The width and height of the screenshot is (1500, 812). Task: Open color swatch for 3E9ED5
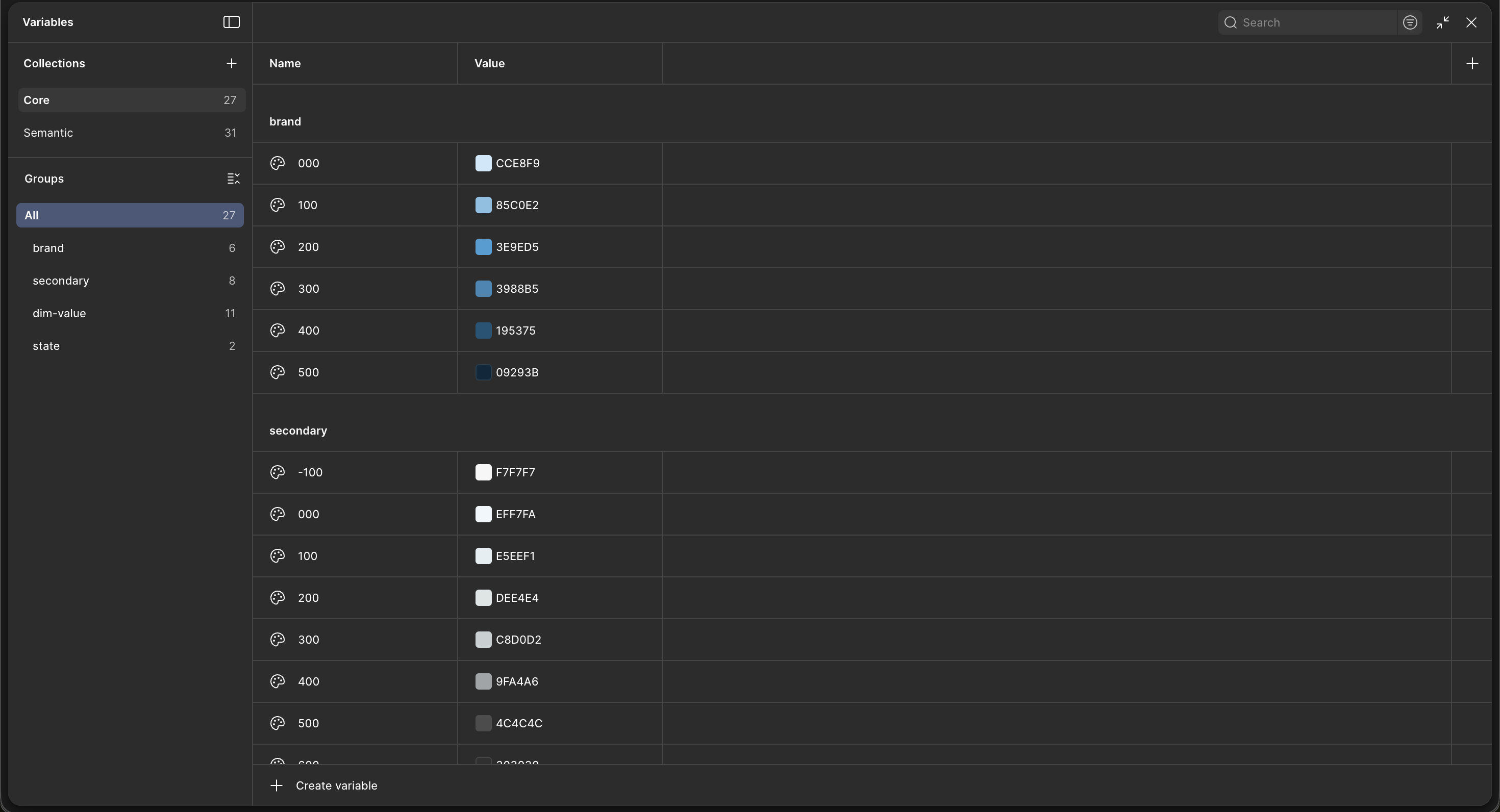coord(483,247)
